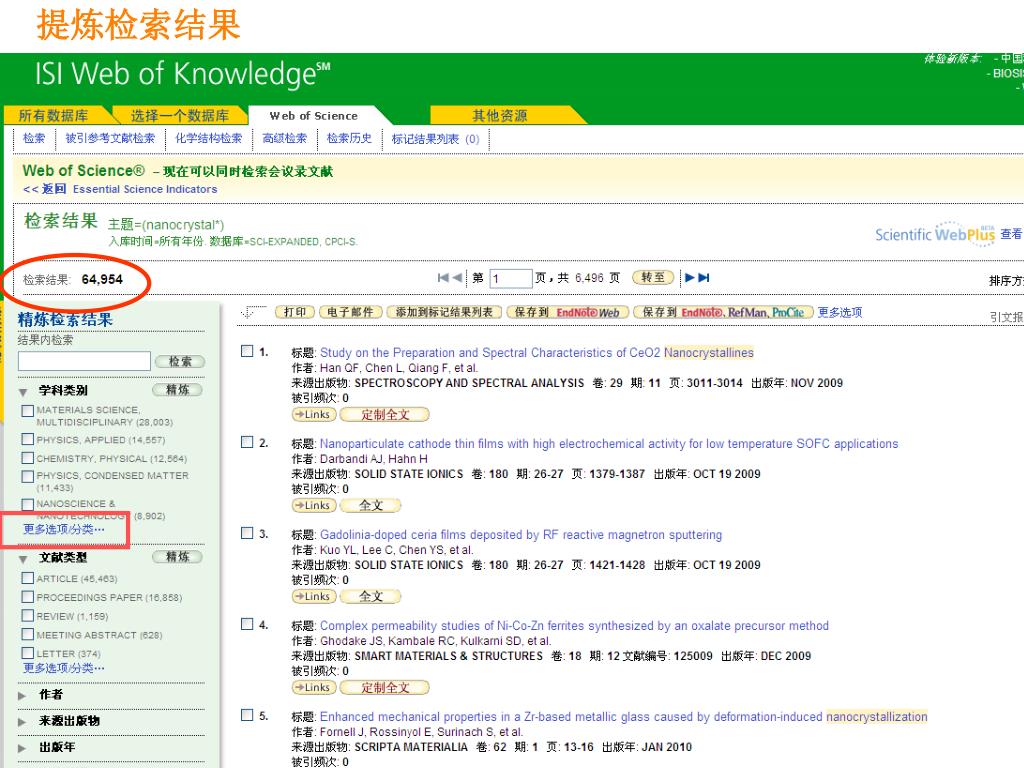
Task: Switch to the 所有数据库 tab
Action: (x=54, y=116)
